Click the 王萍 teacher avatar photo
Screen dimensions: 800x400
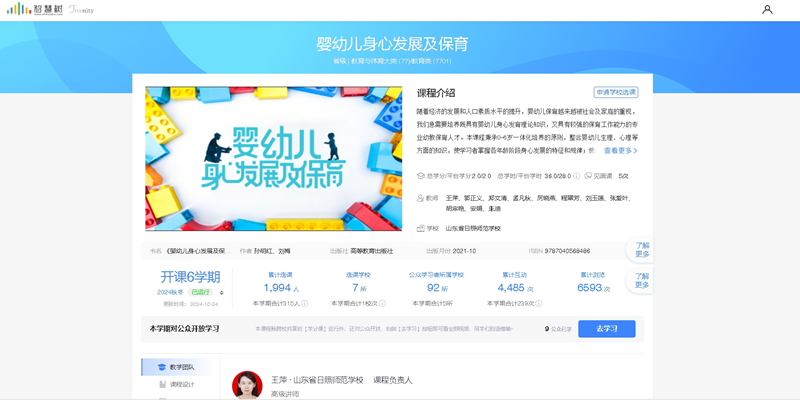click(247, 385)
